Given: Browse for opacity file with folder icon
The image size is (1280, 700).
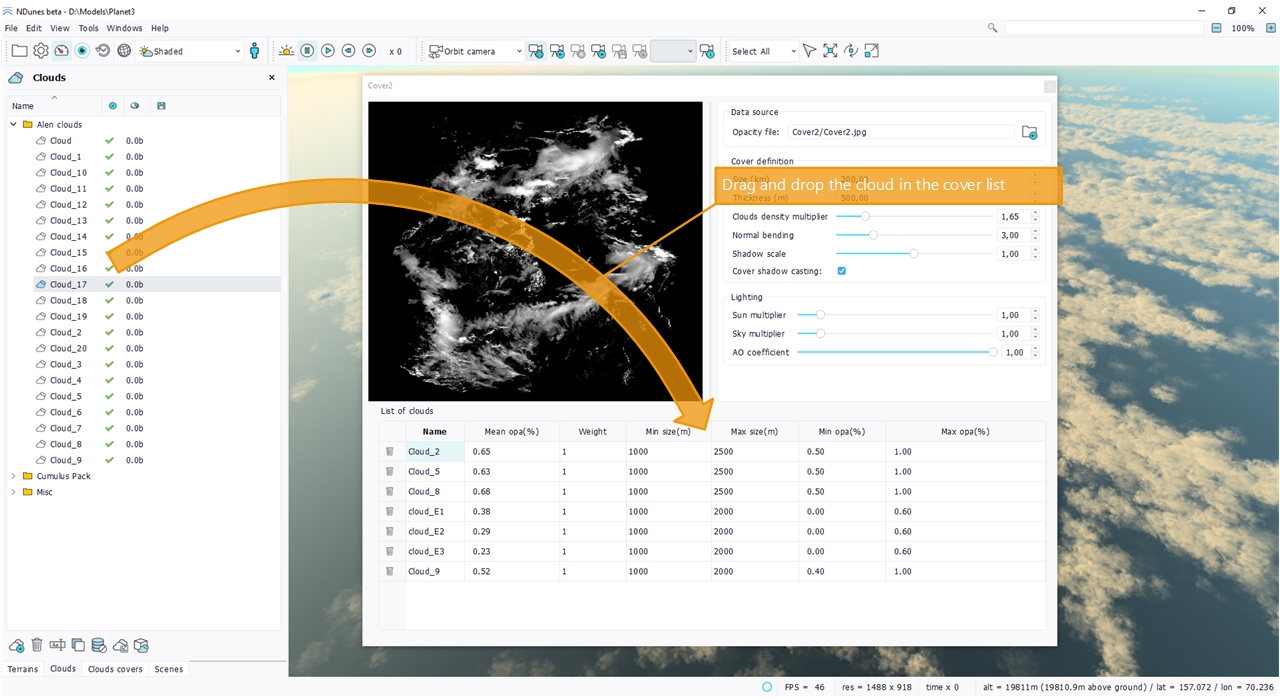Looking at the screenshot, I should pos(1029,132).
